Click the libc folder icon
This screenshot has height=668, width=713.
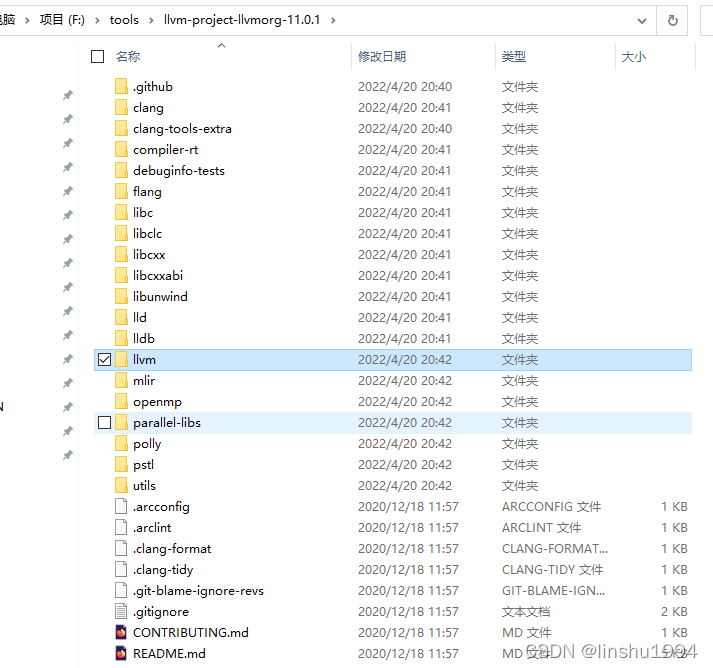[121, 212]
